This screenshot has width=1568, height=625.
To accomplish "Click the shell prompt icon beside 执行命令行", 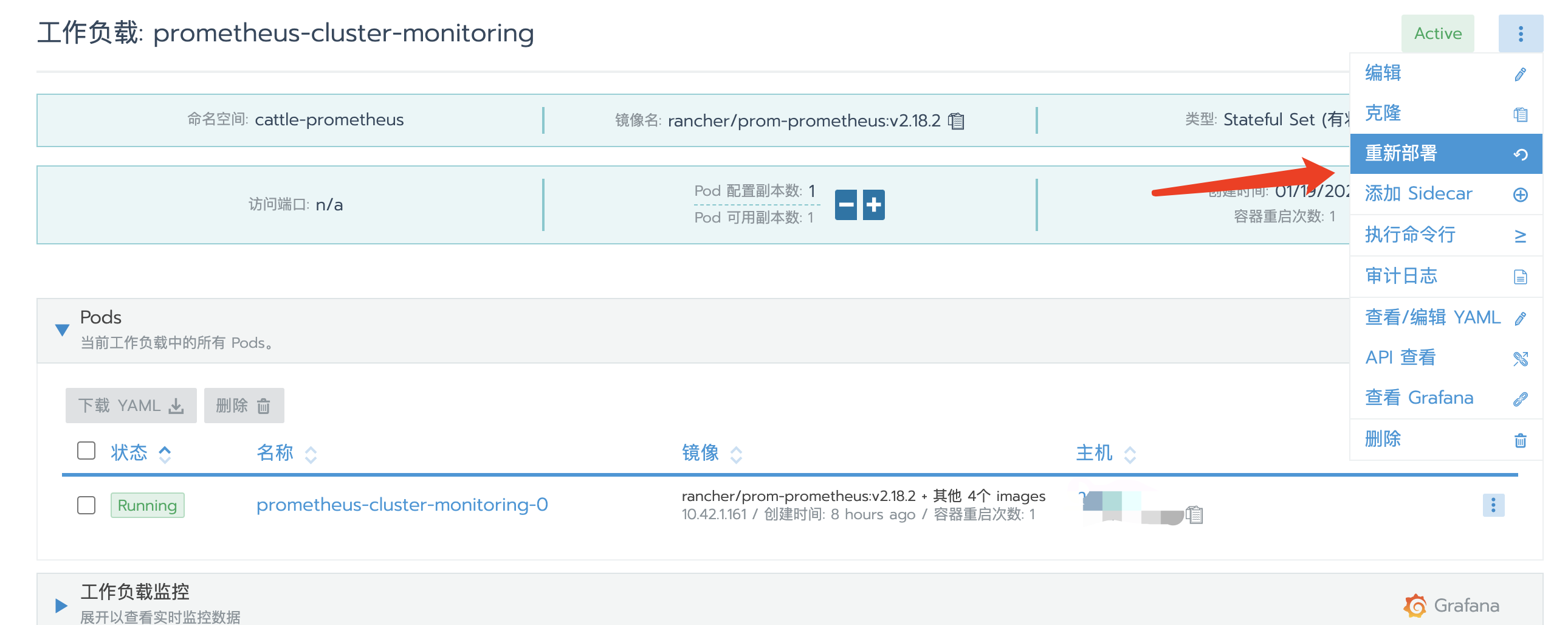I will [1520, 236].
